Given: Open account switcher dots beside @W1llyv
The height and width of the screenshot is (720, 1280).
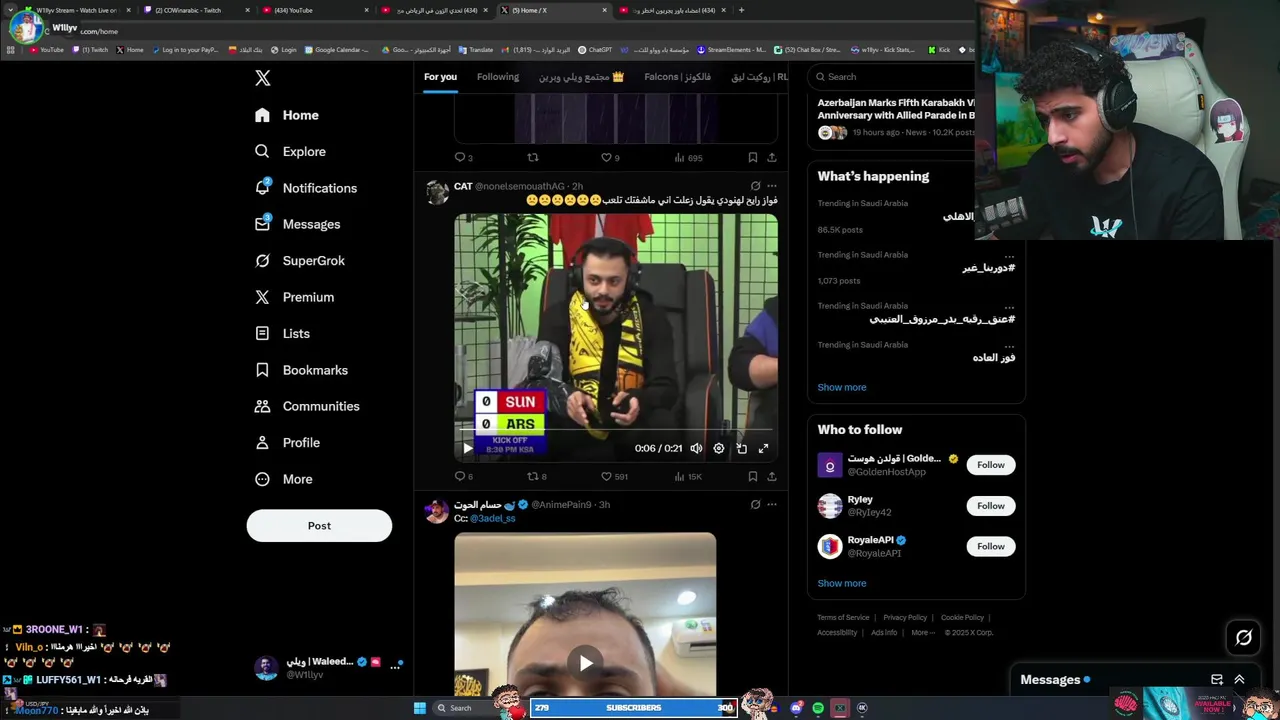Looking at the screenshot, I should (x=395, y=667).
